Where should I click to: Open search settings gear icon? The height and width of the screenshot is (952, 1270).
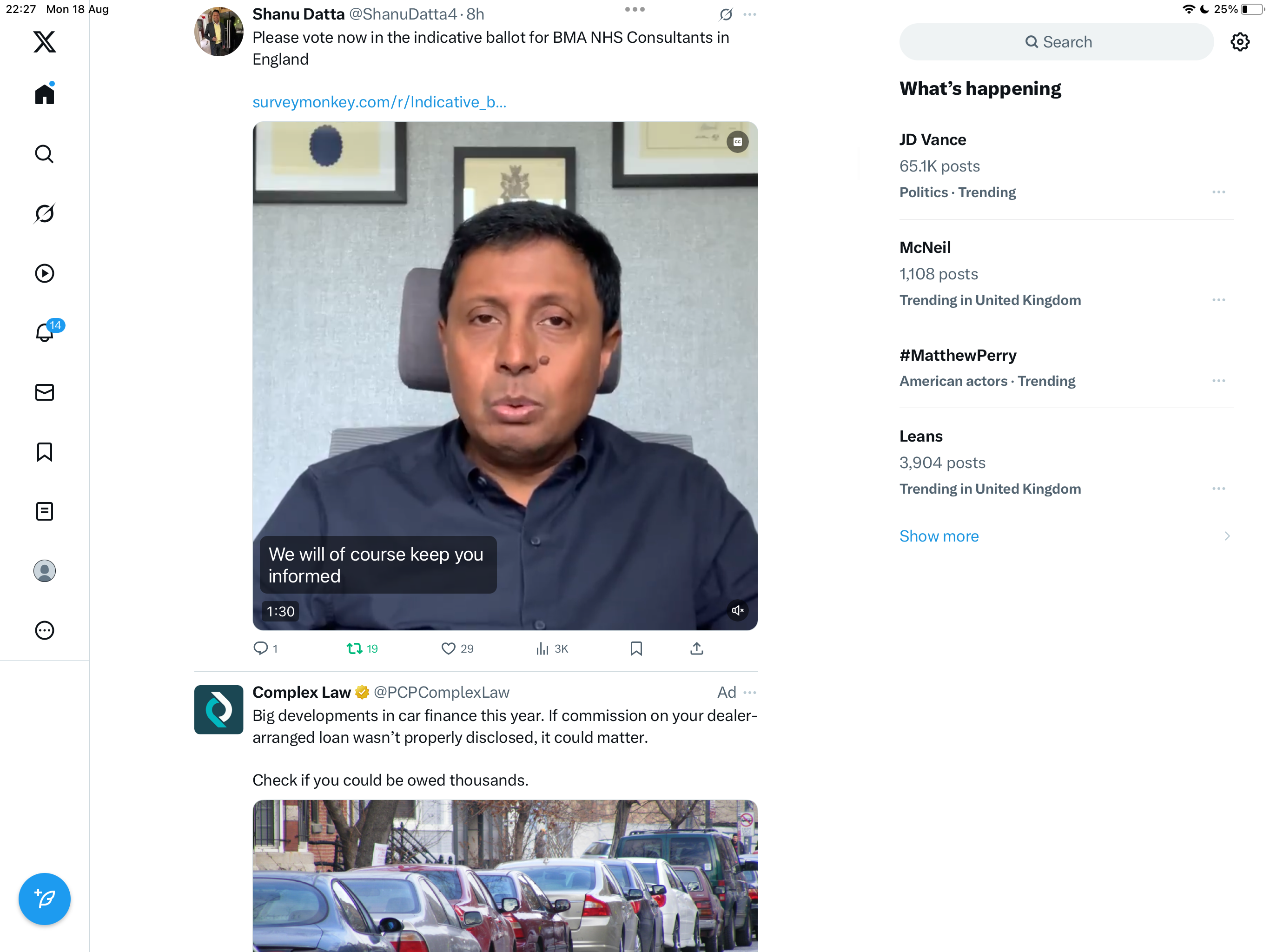click(1240, 42)
